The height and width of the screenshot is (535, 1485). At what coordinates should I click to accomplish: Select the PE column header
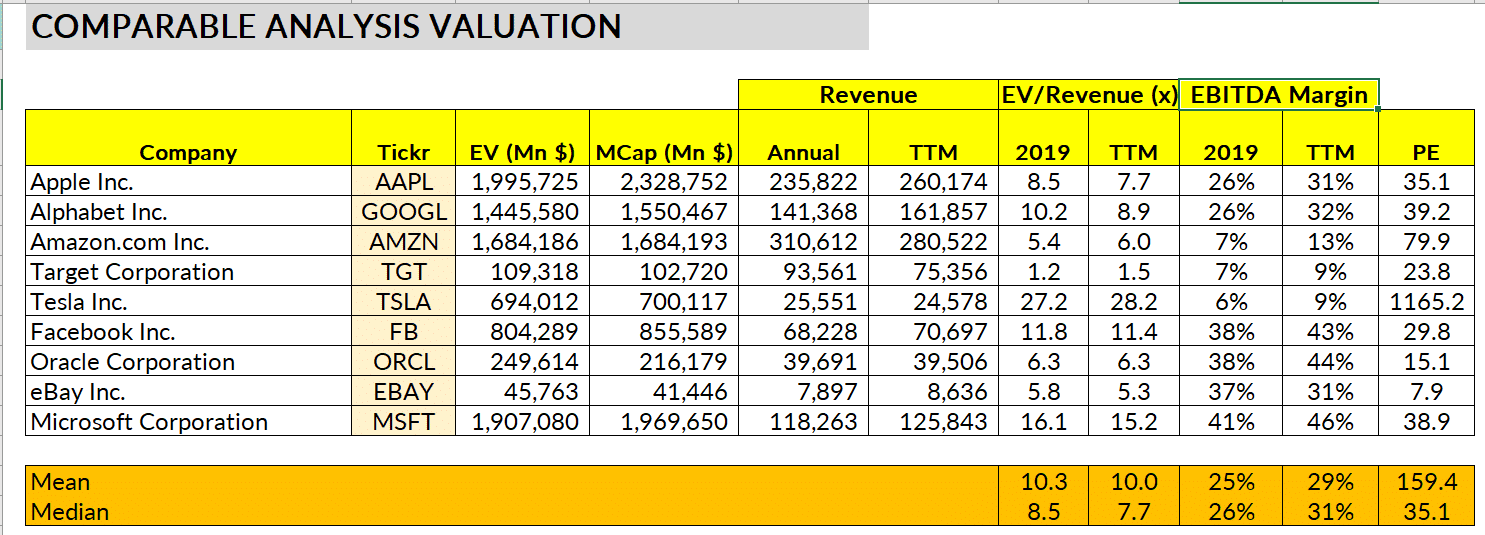click(x=1426, y=152)
